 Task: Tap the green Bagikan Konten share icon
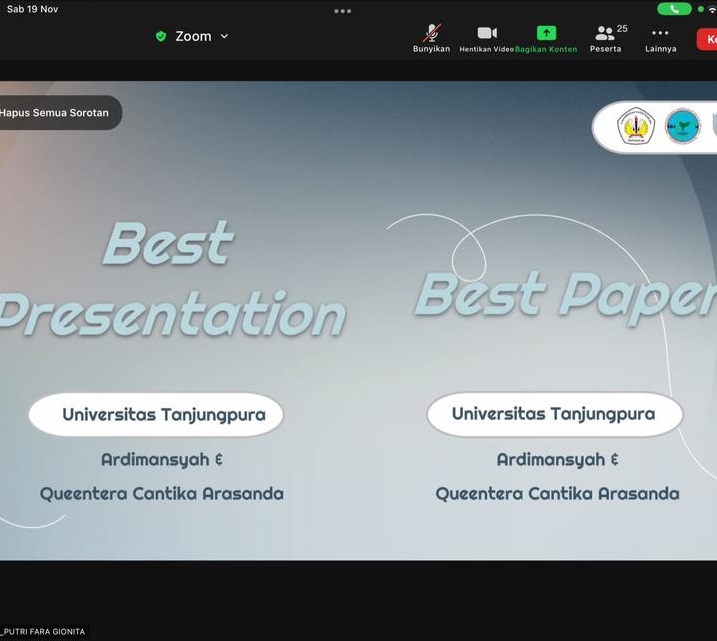click(546, 34)
